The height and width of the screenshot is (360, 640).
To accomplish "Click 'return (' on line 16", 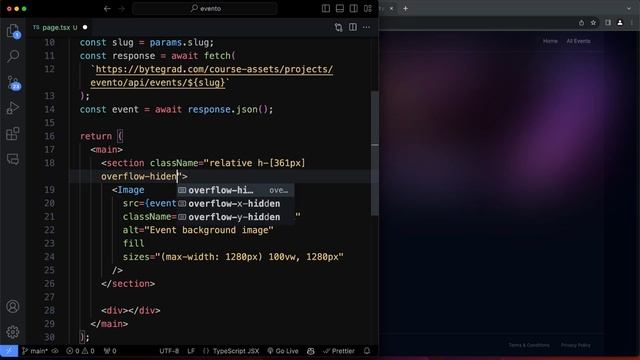I will 101,136.
